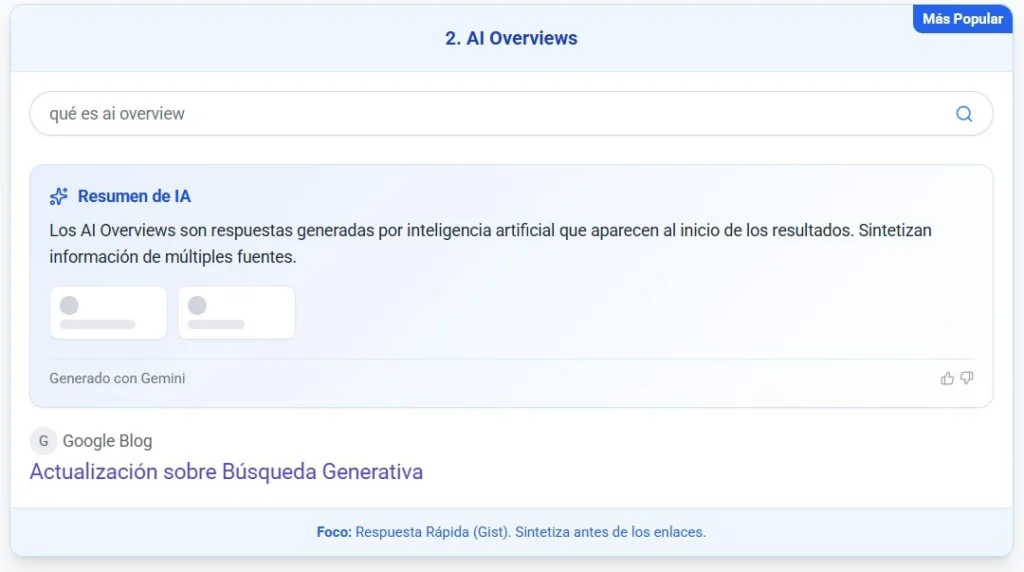The width and height of the screenshot is (1024, 572).
Task: Click the summary paragraph starting 'Los AI Overviews son'
Action: tap(490, 244)
